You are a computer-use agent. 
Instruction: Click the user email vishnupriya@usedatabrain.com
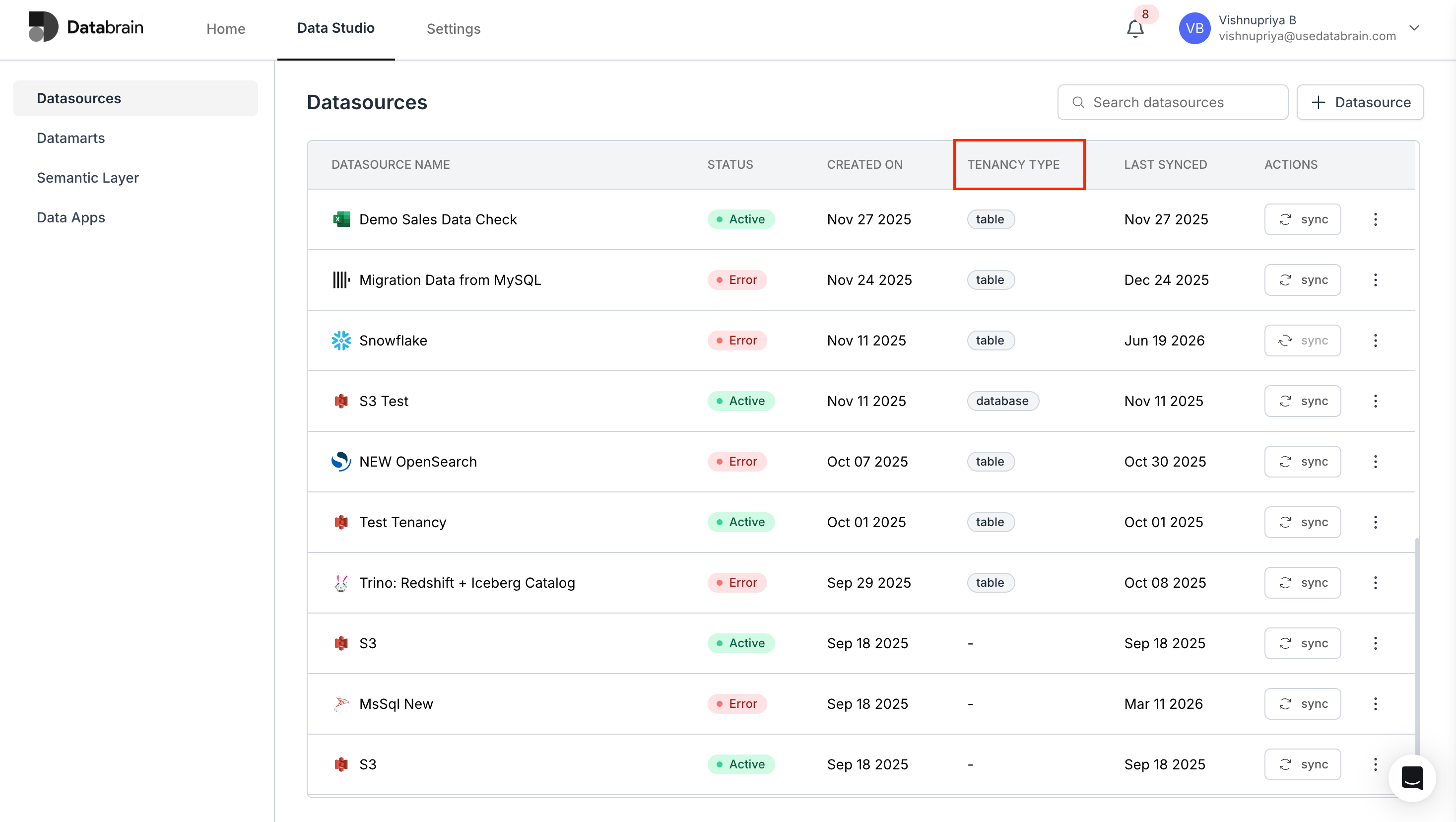(x=1307, y=36)
